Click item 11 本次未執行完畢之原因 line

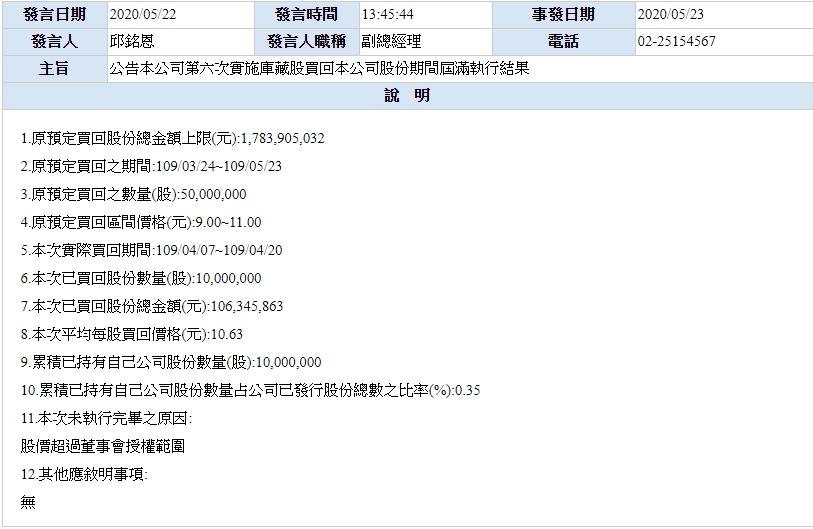click(x=106, y=419)
